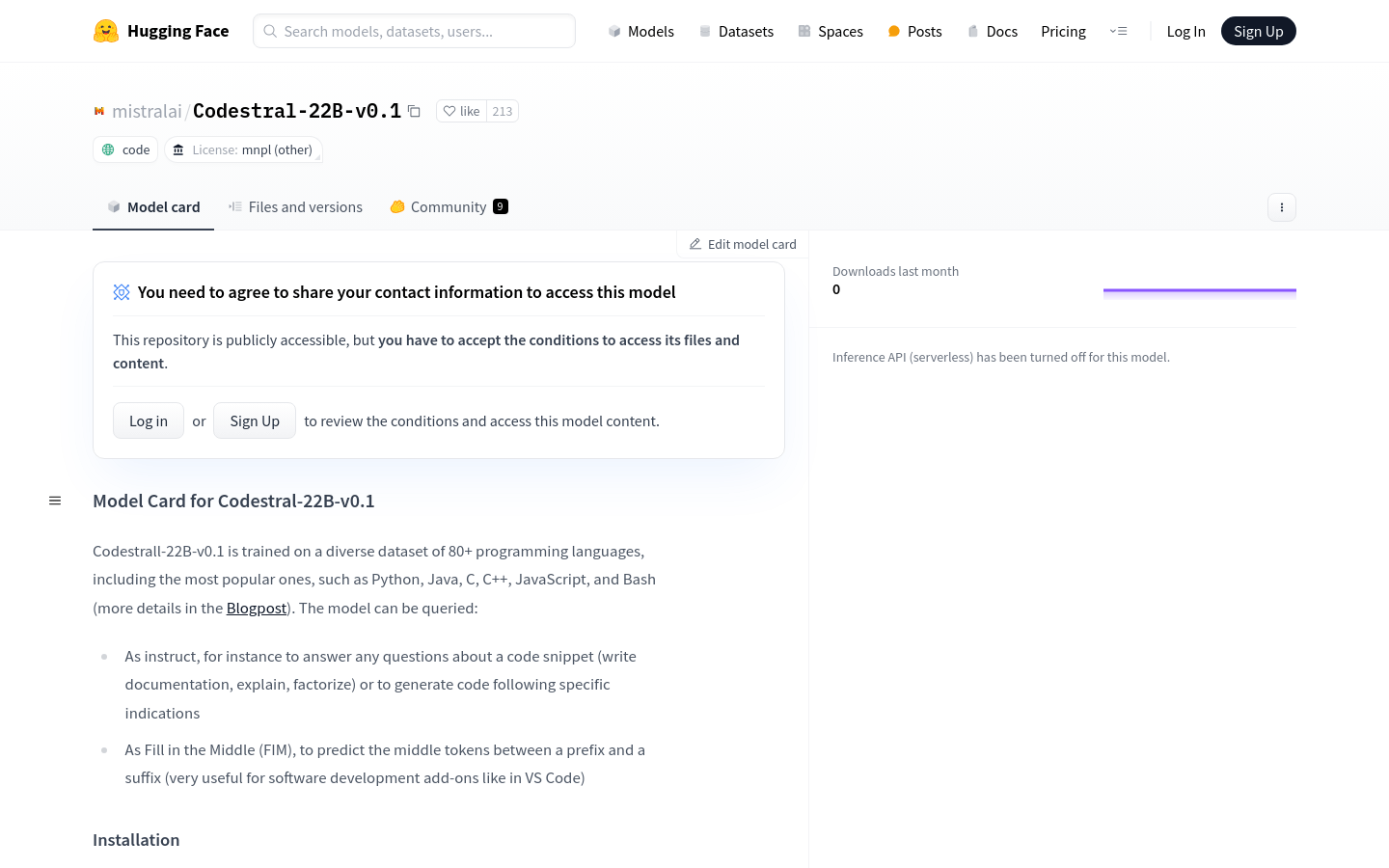Click the dark Sign Up button
Image resolution: width=1389 pixels, height=868 pixels.
click(x=1258, y=31)
